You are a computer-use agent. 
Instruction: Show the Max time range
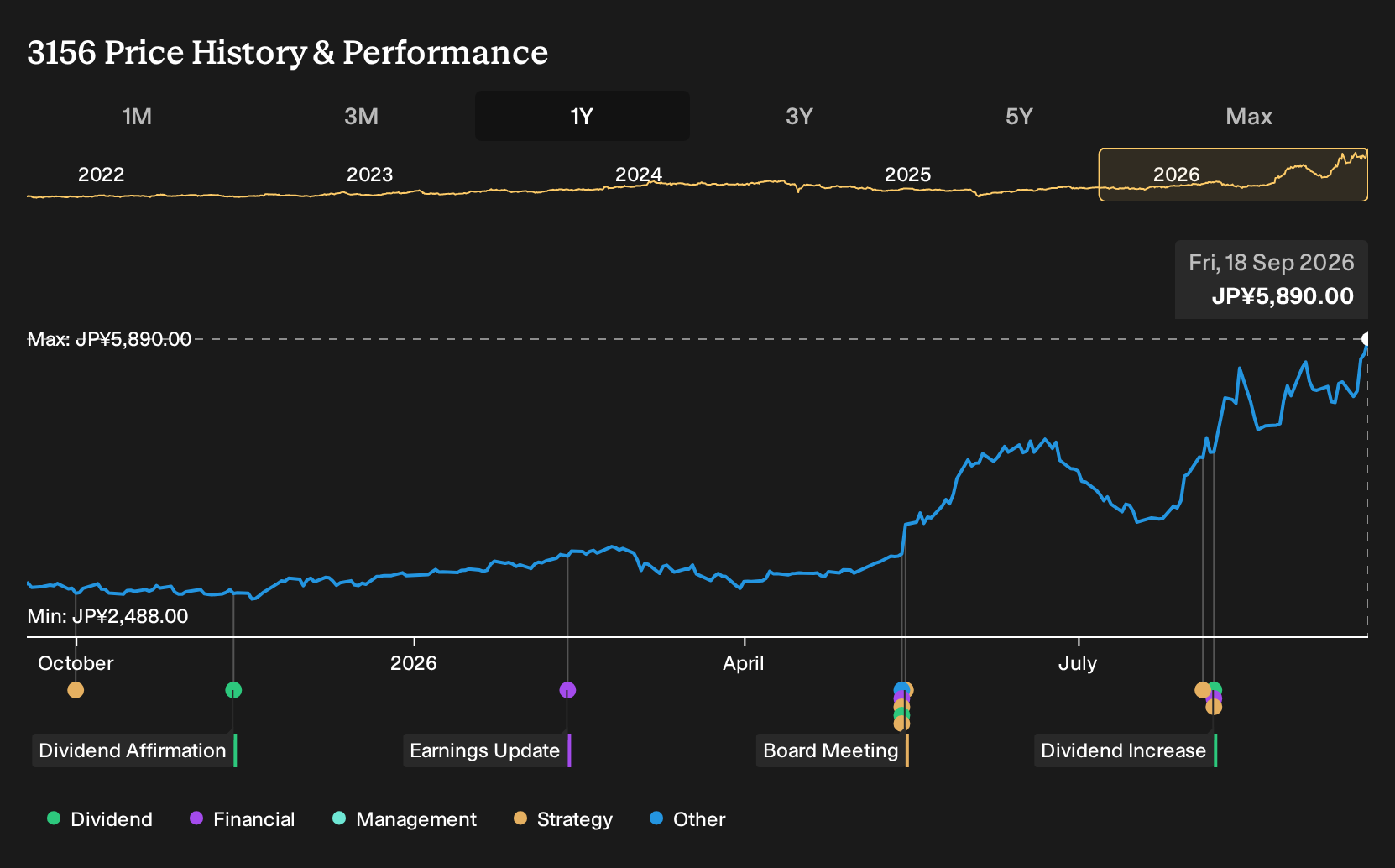point(1249,116)
